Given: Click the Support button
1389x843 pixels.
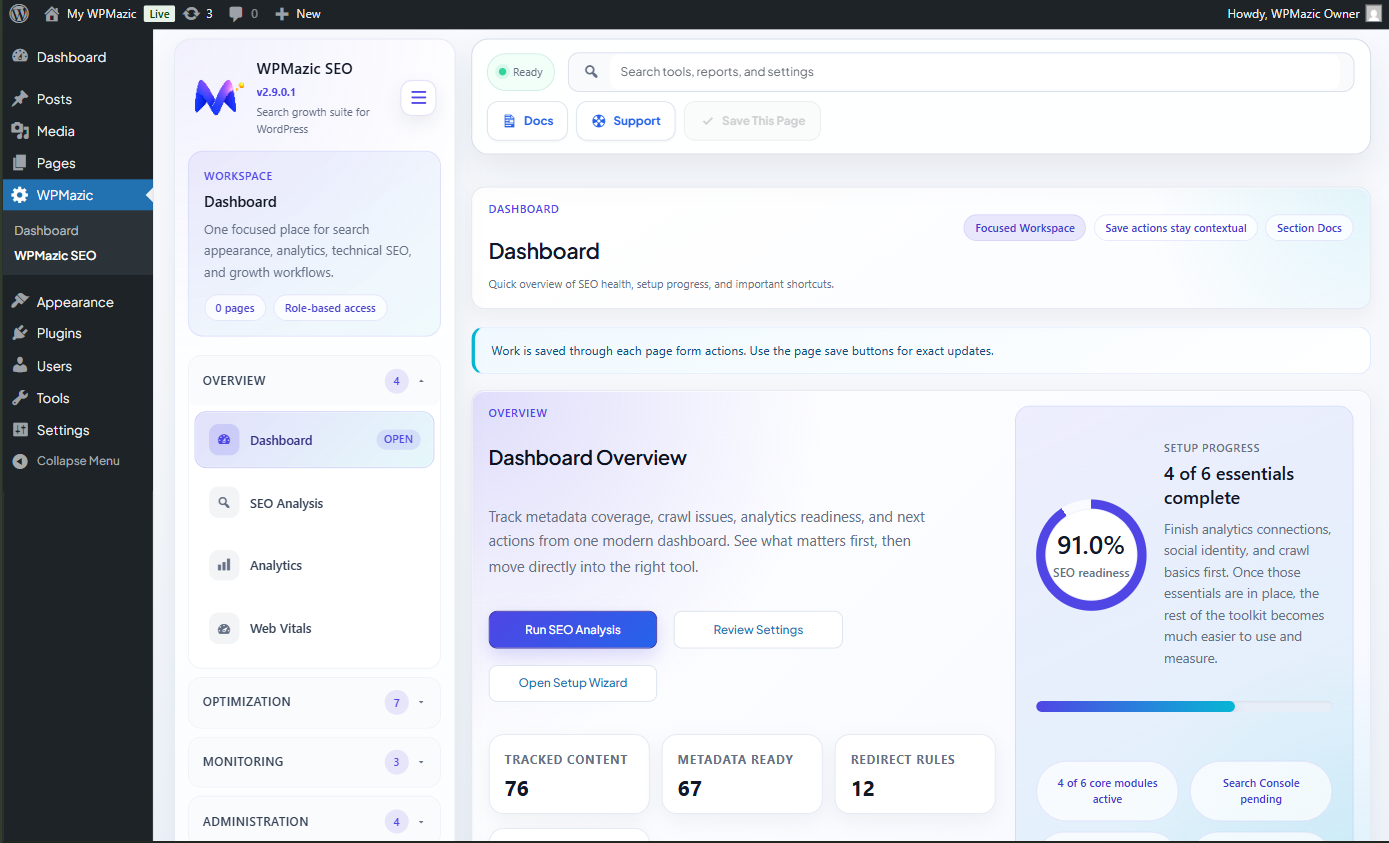Looking at the screenshot, I should click(626, 121).
